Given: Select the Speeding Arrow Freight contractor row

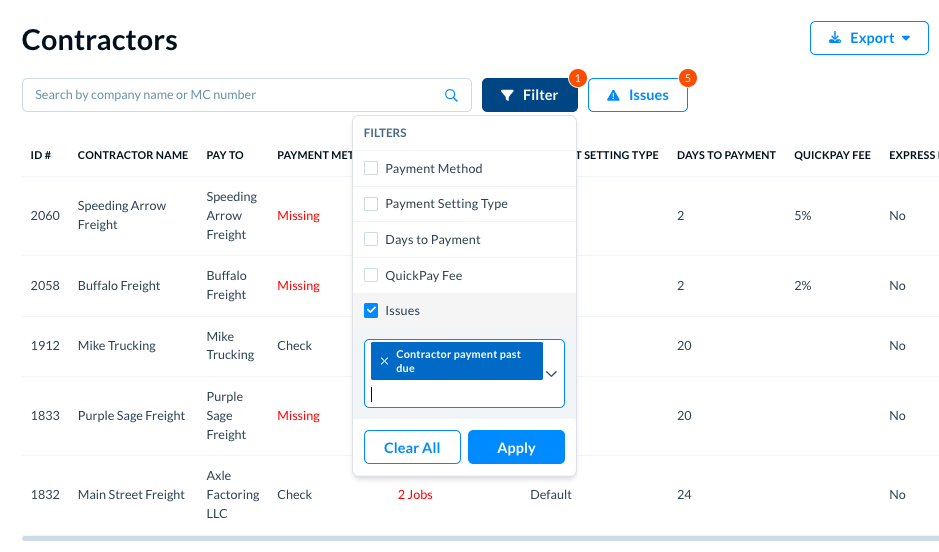Looking at the screenshot, I should pos(122,215).
